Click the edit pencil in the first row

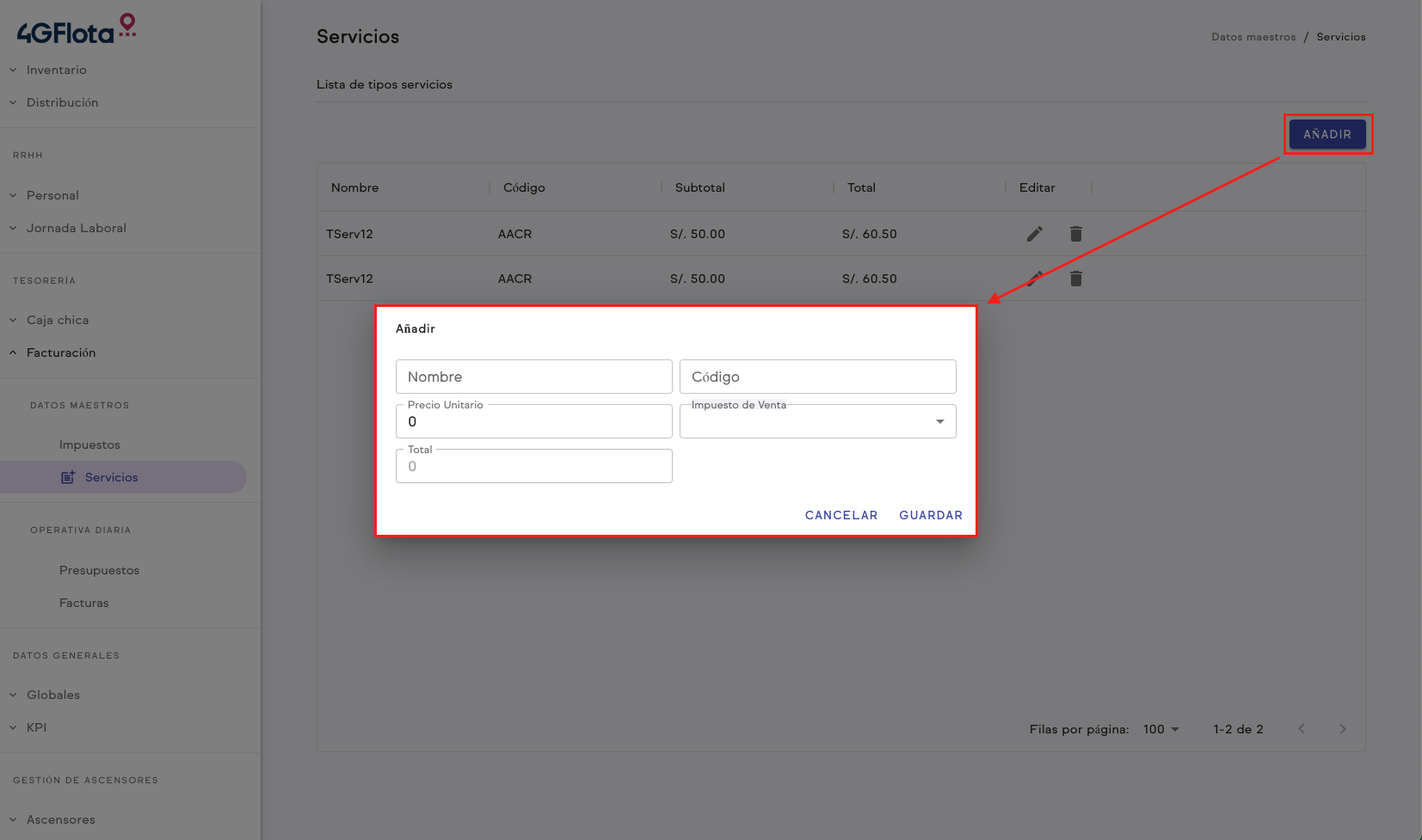(1034, 234)
